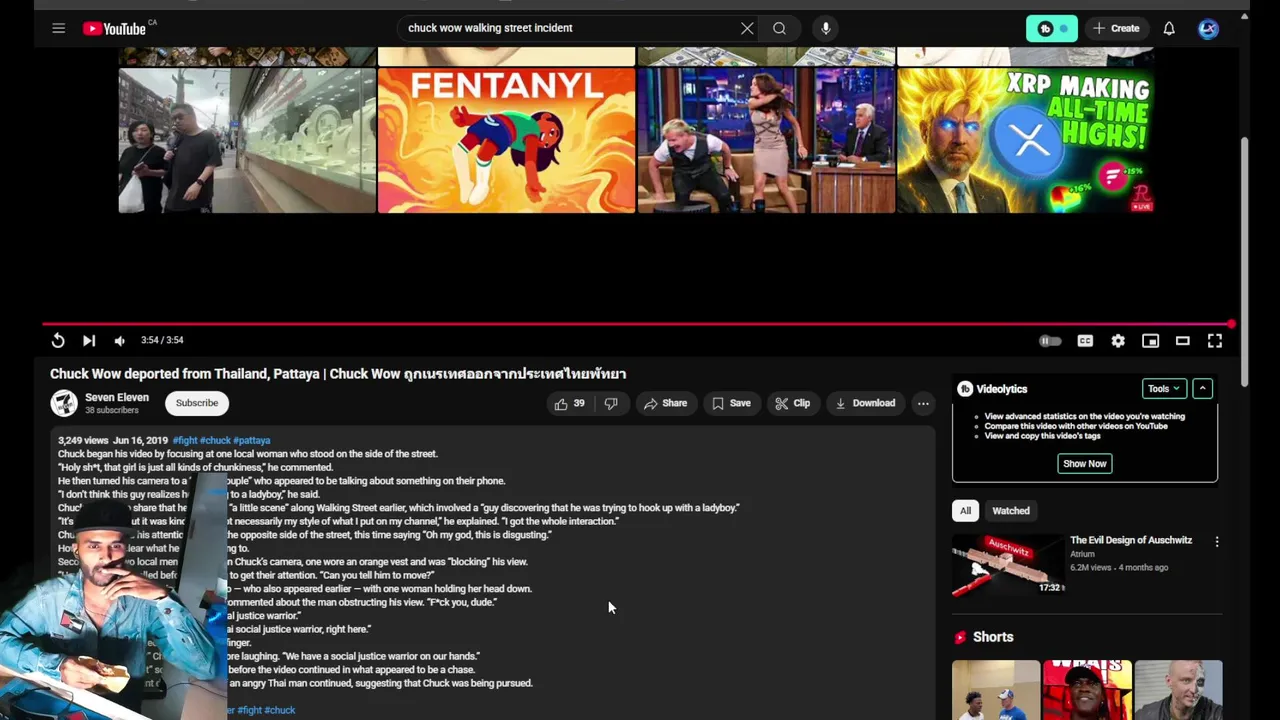Play the FENTANYL end-screen video

(x=506, y=140)
